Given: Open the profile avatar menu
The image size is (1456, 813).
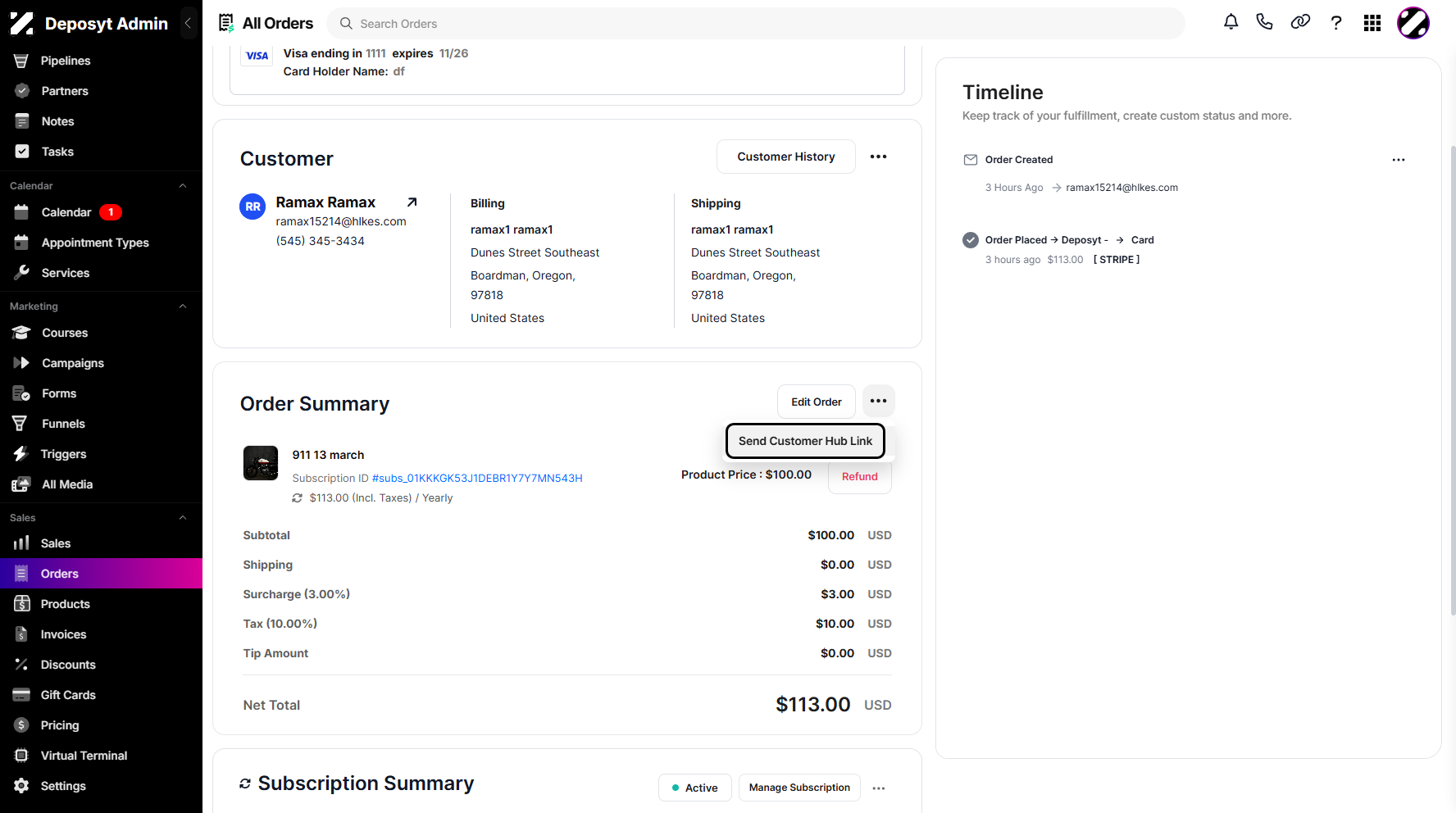Looking at the screenshot, I should tap(1413, 23).
